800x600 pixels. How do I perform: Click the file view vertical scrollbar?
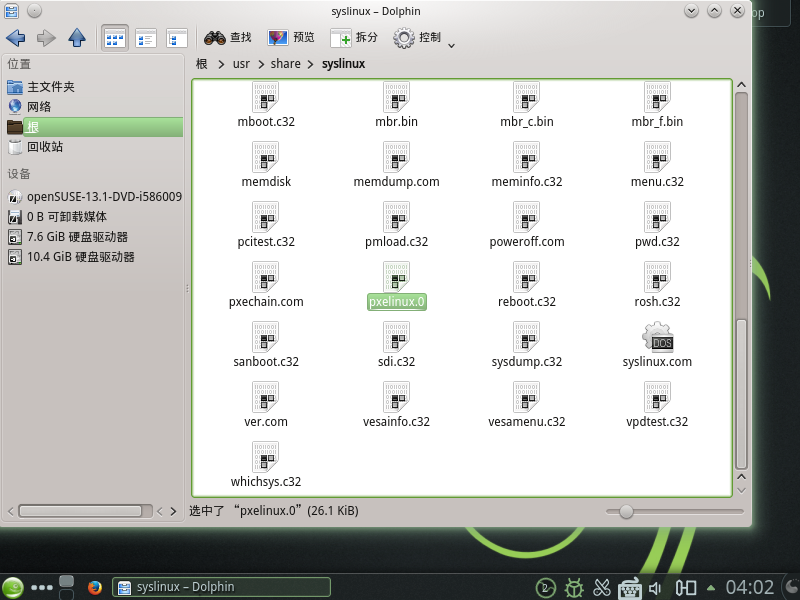[x=741, y=281]
